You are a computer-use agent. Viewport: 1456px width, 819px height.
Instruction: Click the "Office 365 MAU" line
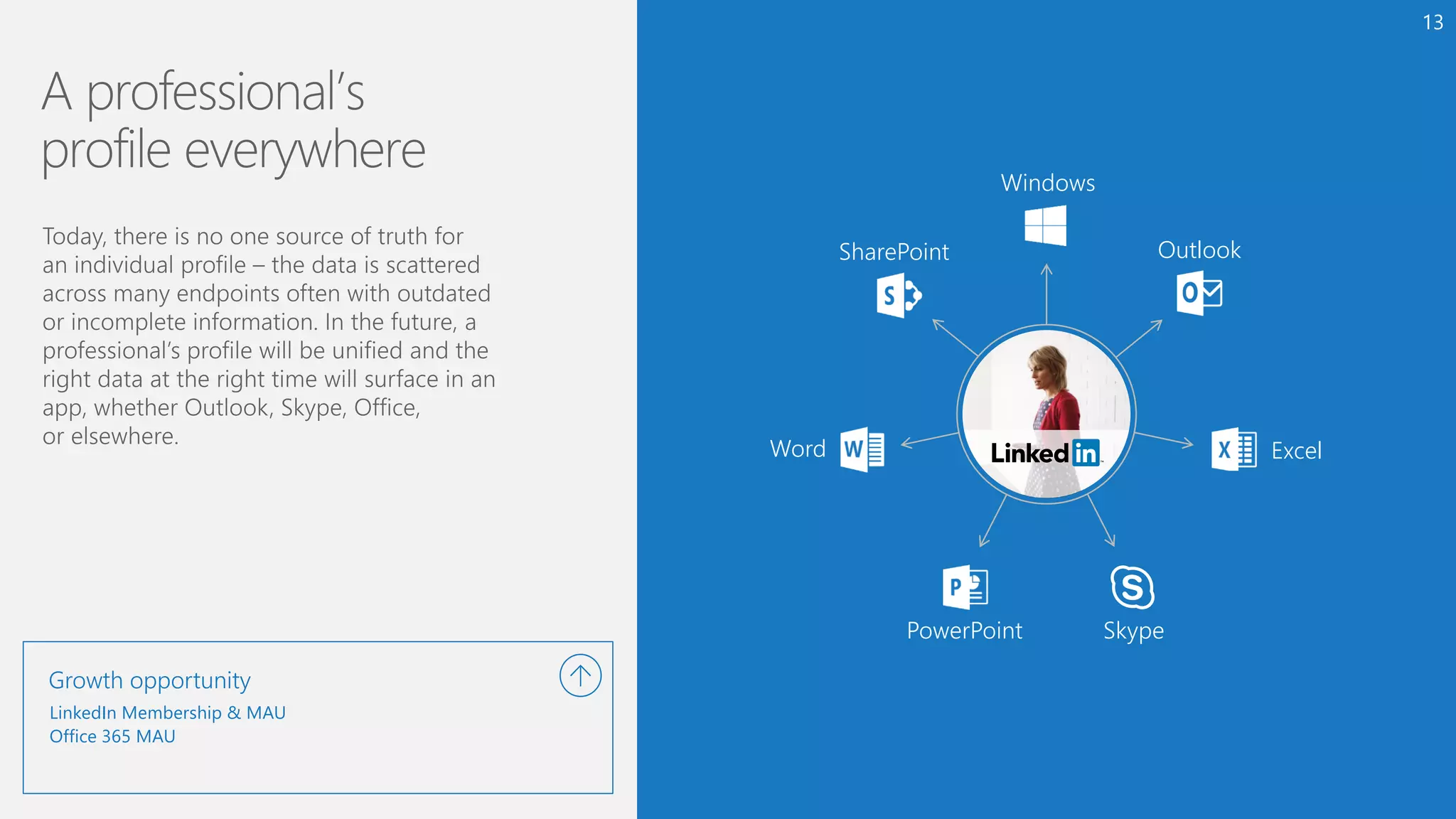[112, 737]
